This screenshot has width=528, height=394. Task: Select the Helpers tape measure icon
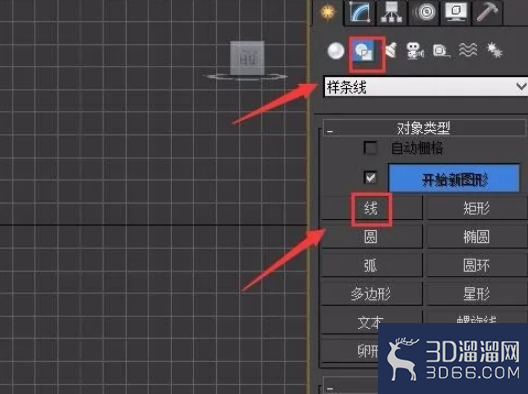pyautogui.click(x=441, y=51)
